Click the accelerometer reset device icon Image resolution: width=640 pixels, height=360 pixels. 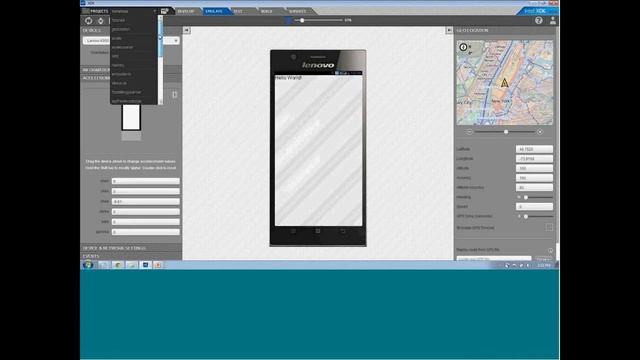175,95
